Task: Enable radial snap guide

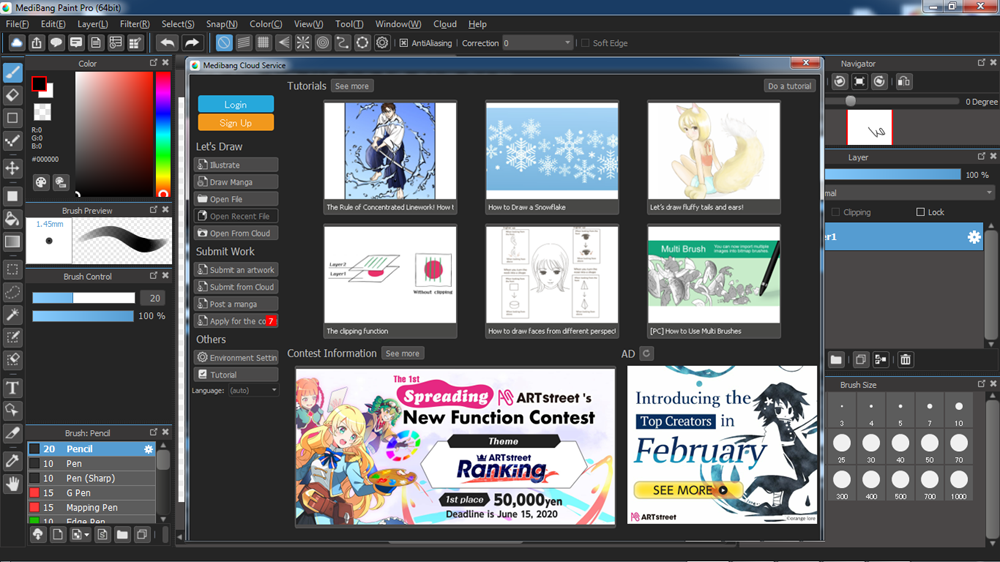Action: click(303, 43)
